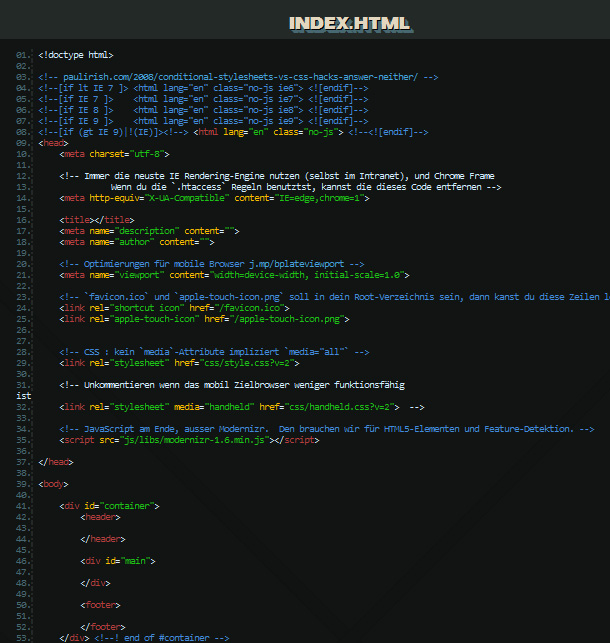
Task: Click the link rel="shortcut icon" line
Action: coord(174,308)
